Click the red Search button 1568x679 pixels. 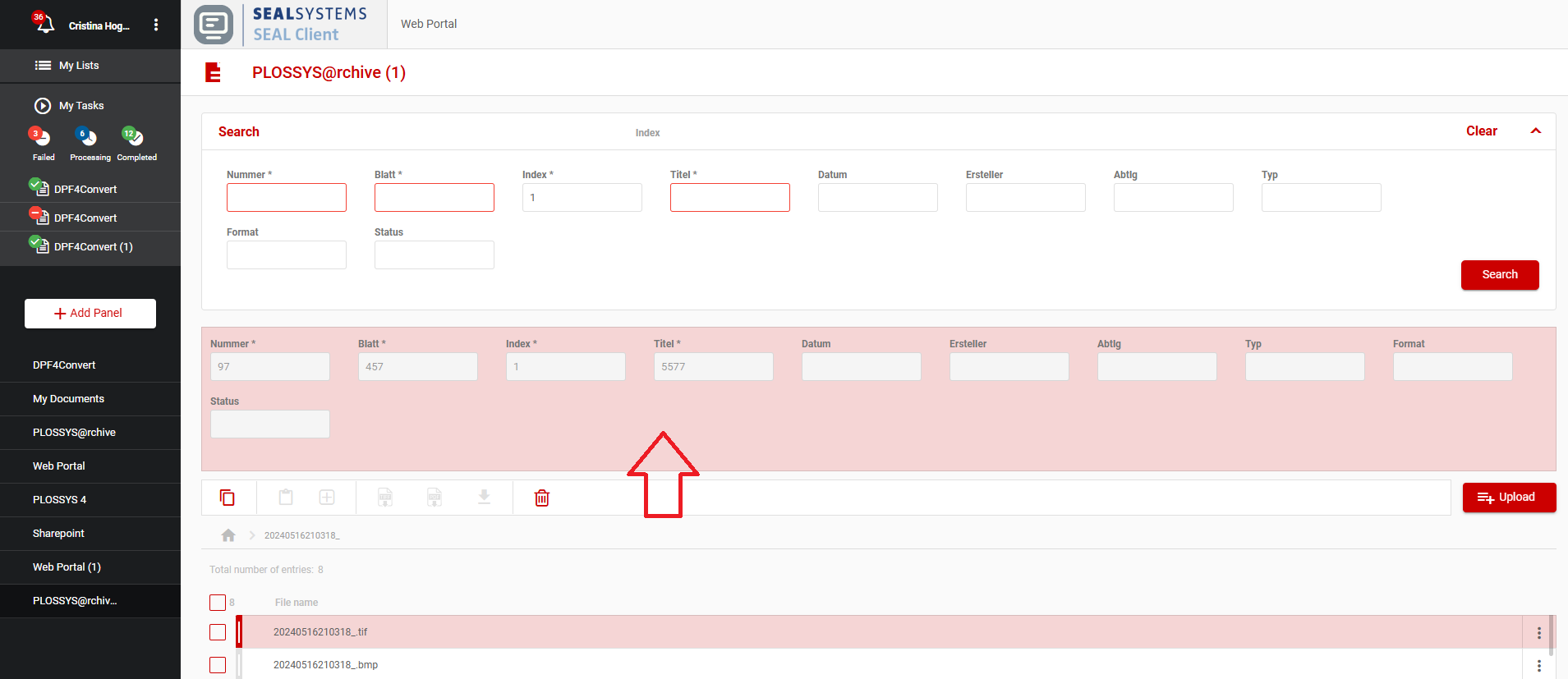point(1499,275)
